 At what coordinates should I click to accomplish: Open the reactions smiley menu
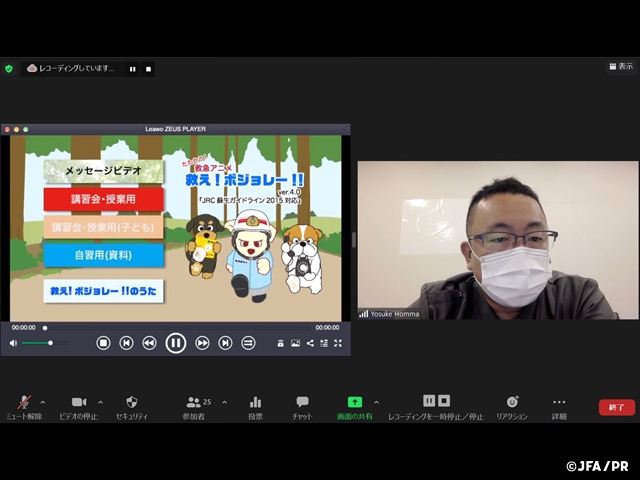pos(512,407)
